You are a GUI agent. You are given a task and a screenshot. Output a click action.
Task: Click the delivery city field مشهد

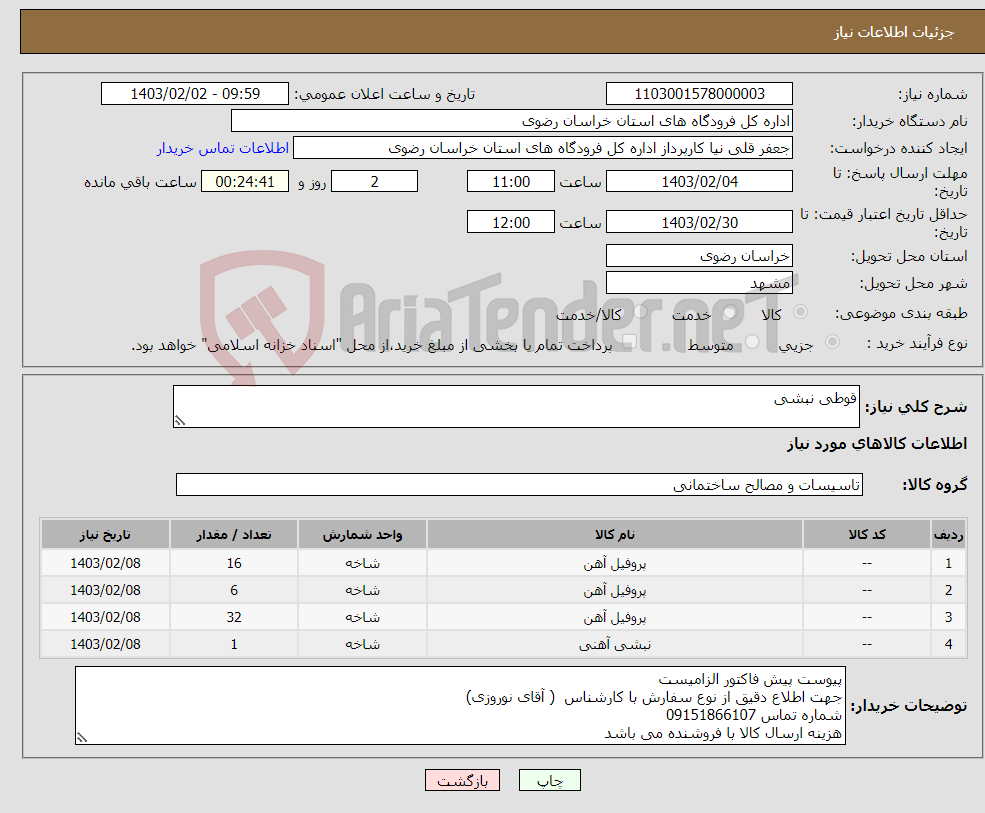[699, 283]
